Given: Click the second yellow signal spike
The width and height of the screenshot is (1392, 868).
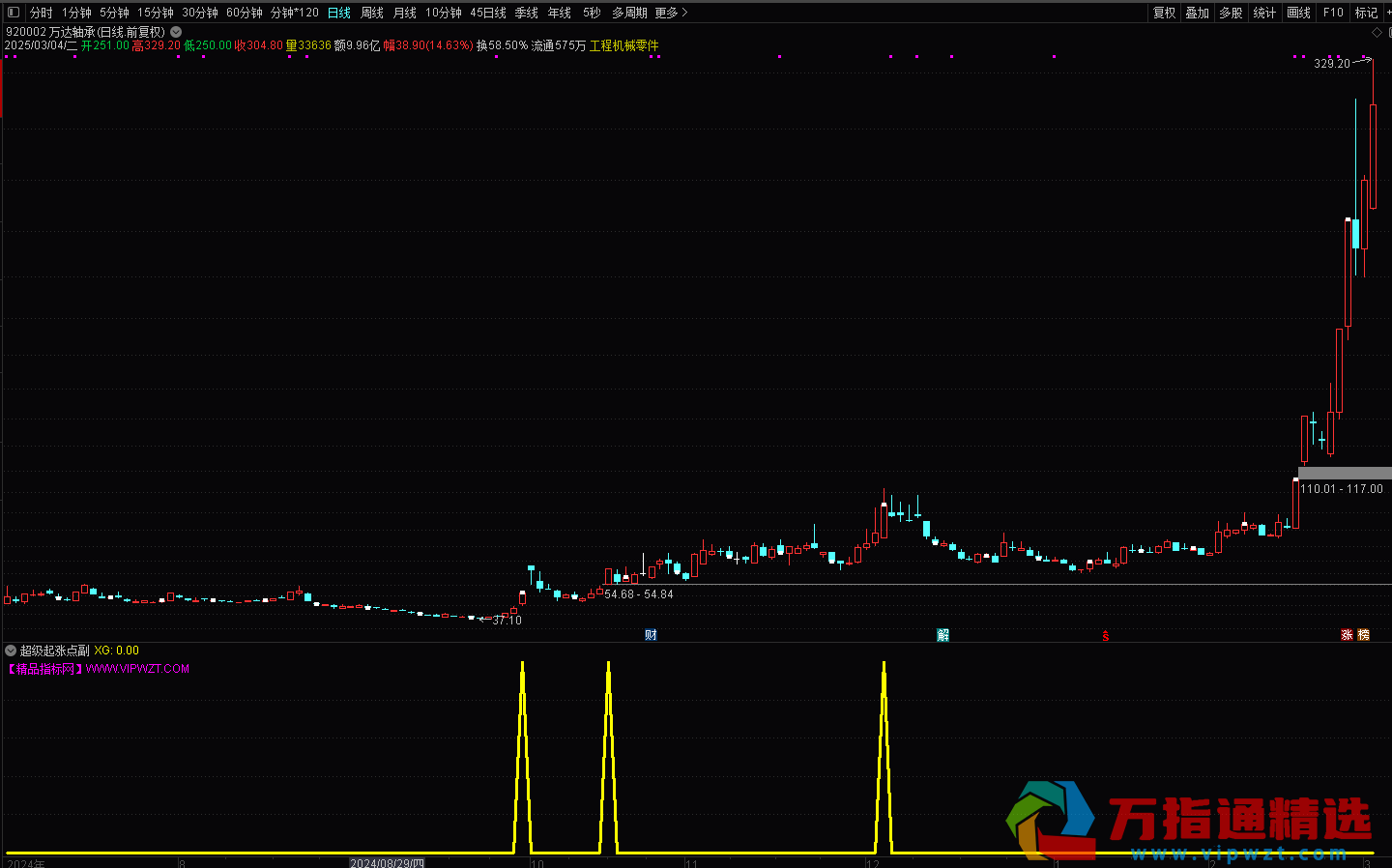Looking at the screenshot, I should (609, 759).
